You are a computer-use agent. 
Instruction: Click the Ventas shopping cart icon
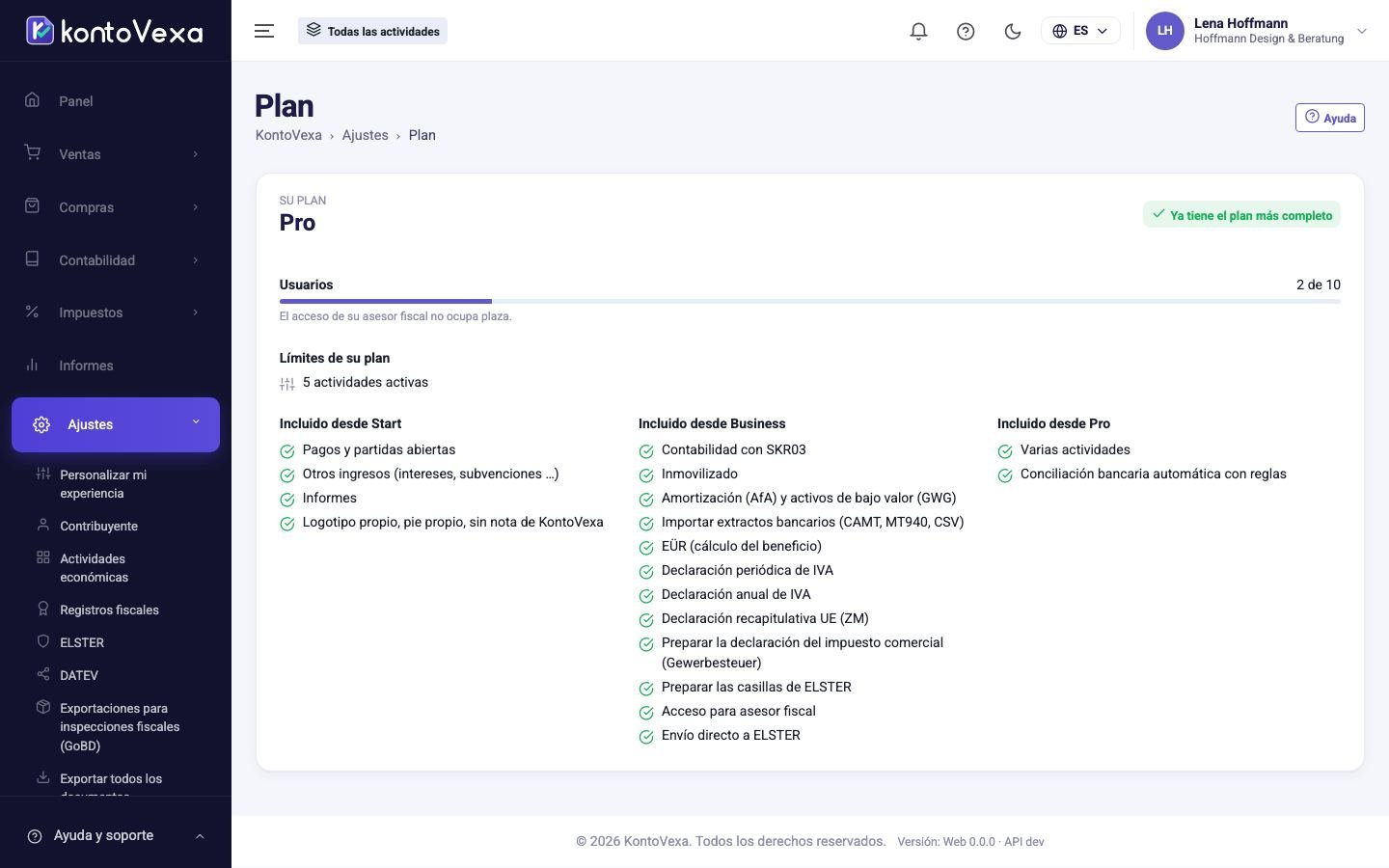coord(33,152)
